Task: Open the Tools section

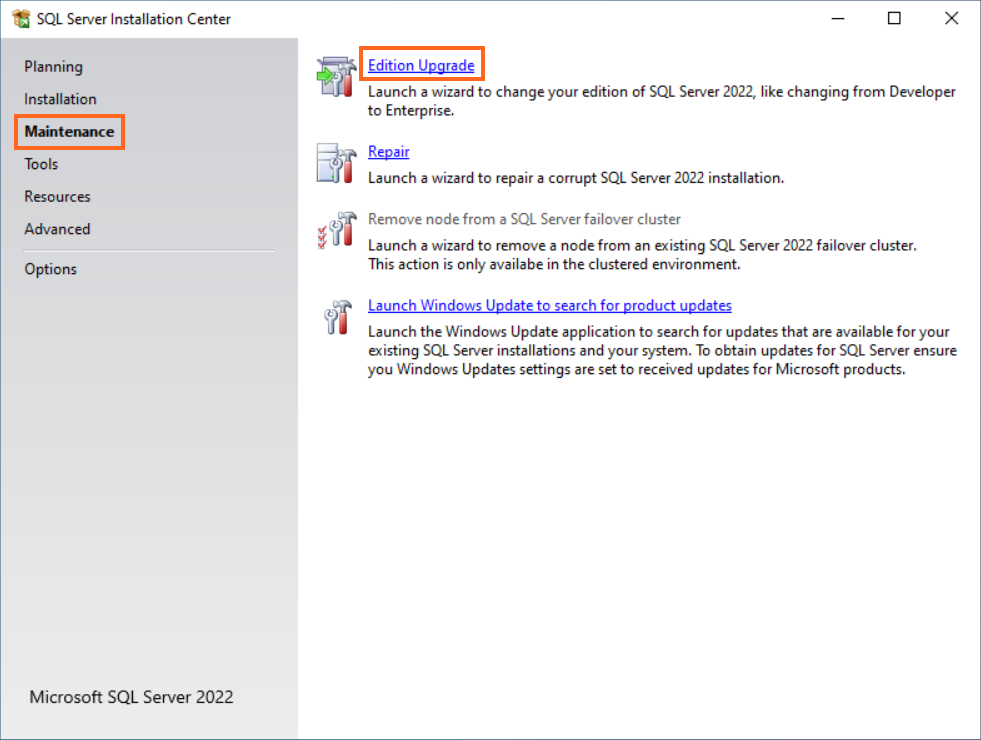Action: coord(41,164)
